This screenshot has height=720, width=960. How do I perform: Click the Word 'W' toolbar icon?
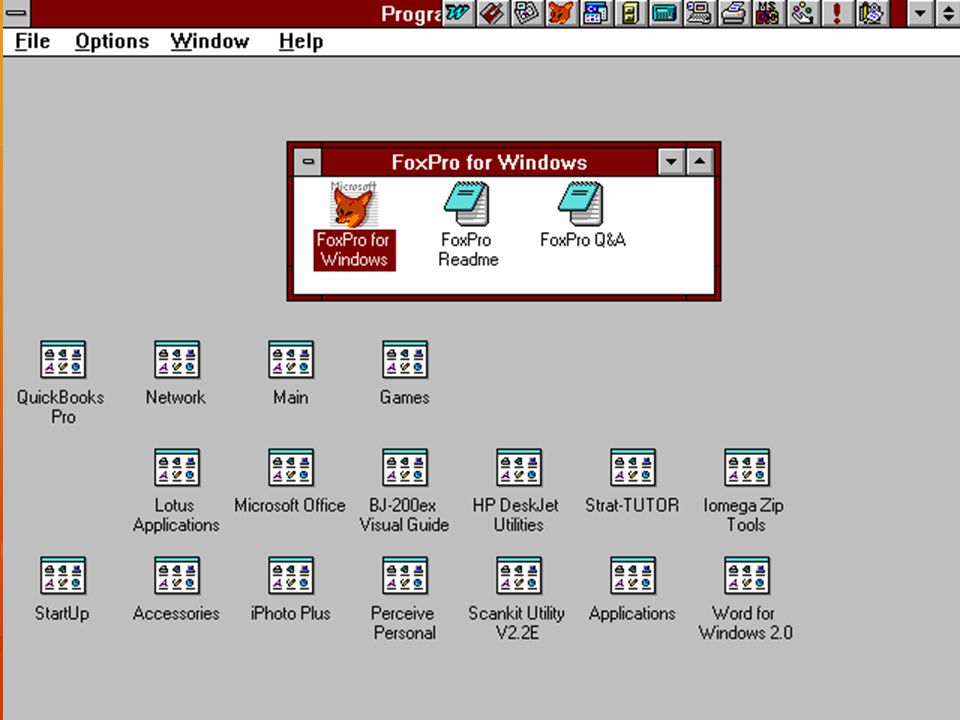tap(458, 13)
